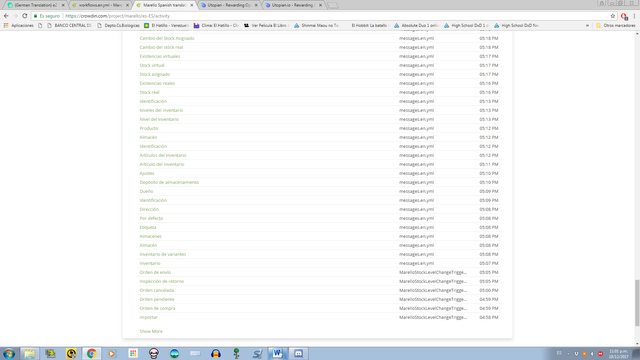Open the red extension icon beside address bar

[624, 16]
